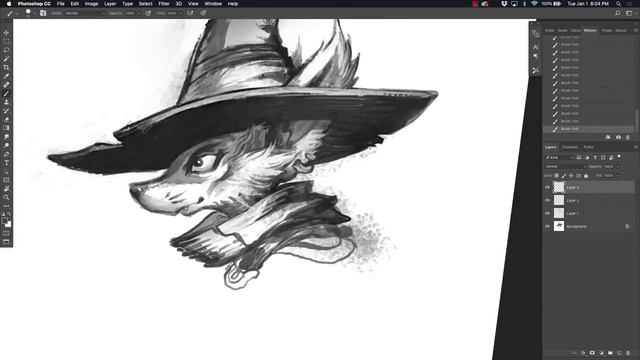Hide Layer 3 visibility eye
The height and width of the screenshot is (360, 640).
tap(548, 187)
